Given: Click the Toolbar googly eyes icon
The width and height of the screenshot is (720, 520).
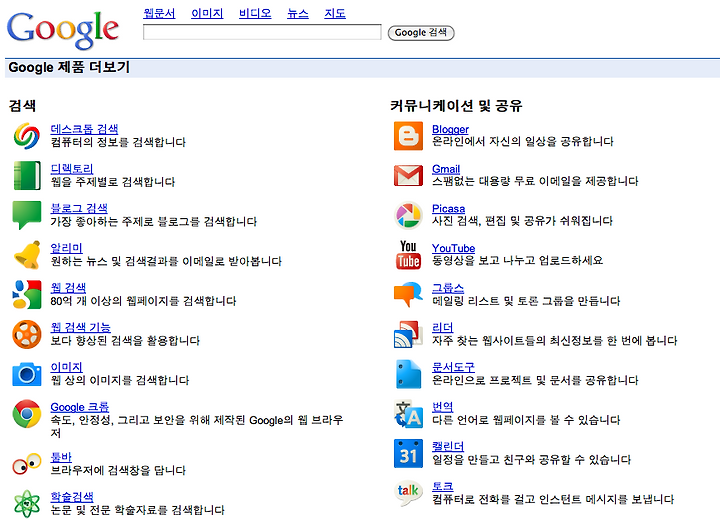Looking at the screenshot, I should pos(27,463).
